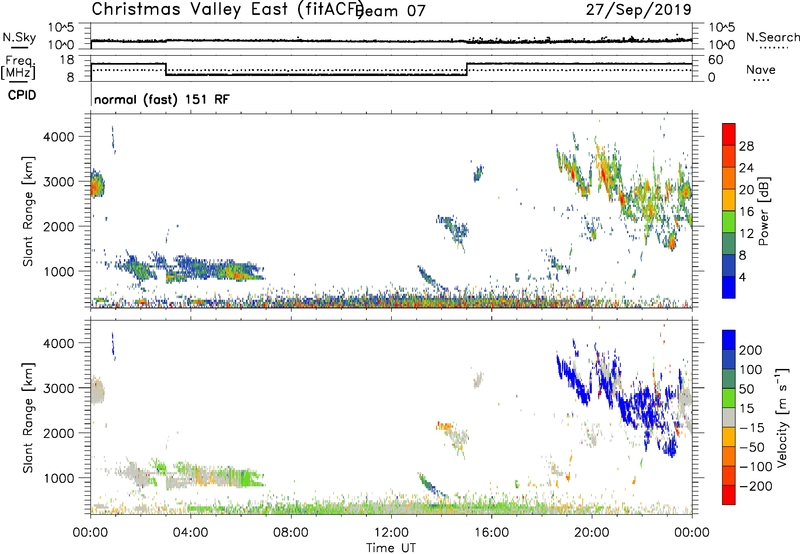Viewport: 800px width, 554px height.
Task: Pick the red bottom segment of velocity colorbar
Action: tap(729, 495)
